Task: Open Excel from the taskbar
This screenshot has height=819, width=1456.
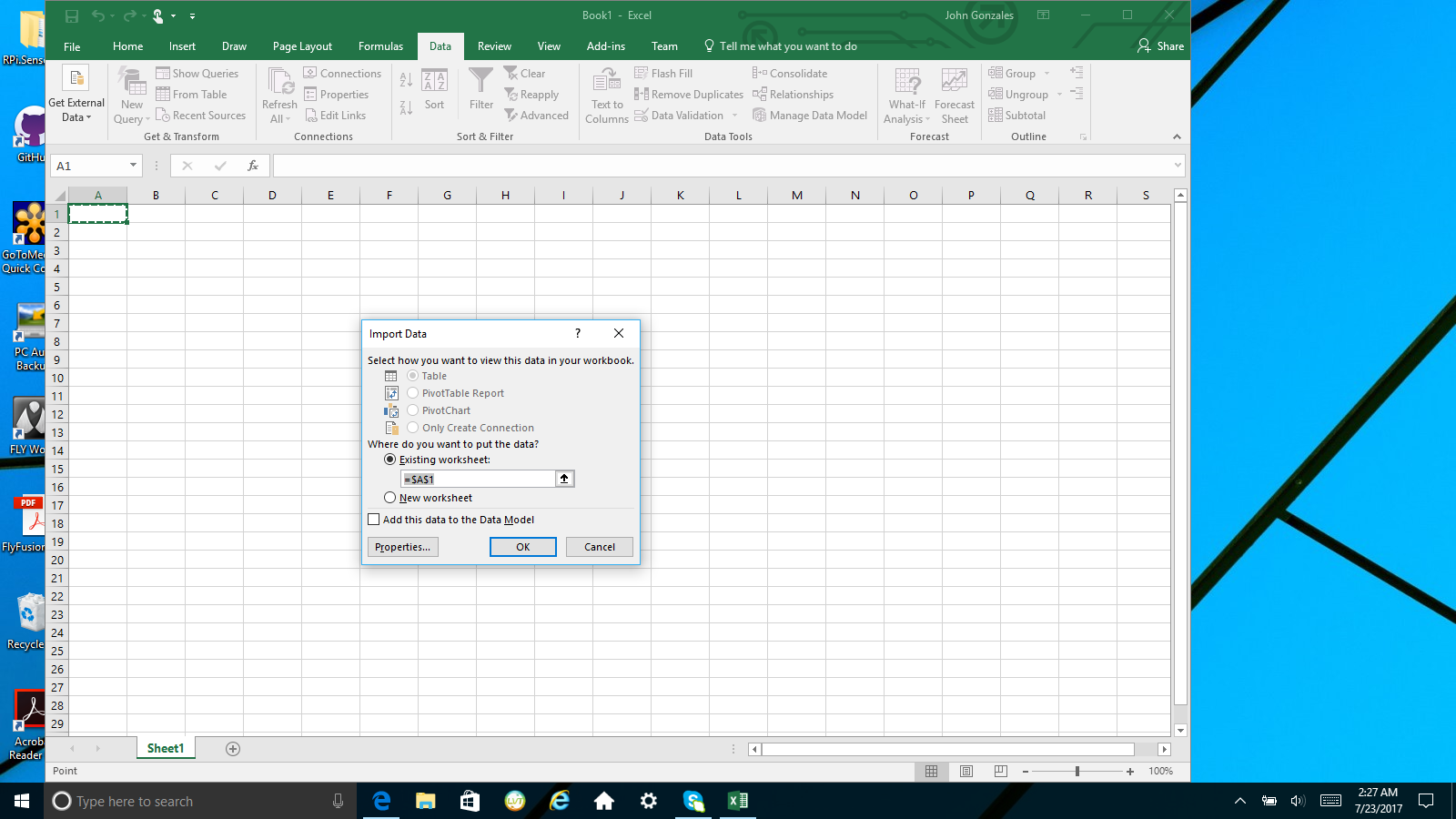Action: point(738,801)
